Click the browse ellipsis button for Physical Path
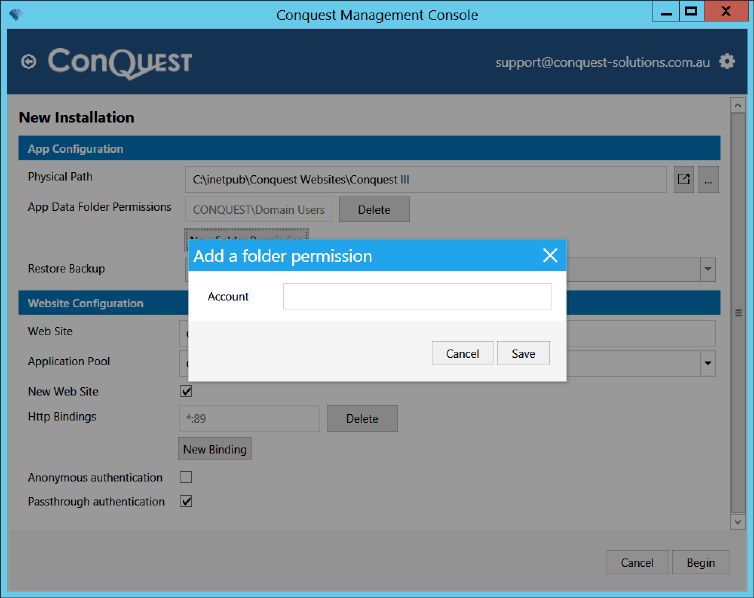Screen dimensions: 754x598 (708, 179)
